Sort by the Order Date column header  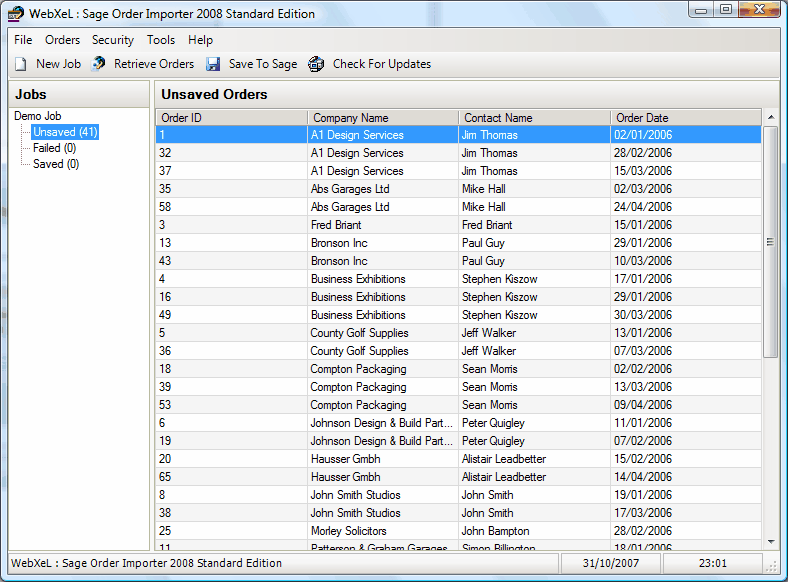686,118
